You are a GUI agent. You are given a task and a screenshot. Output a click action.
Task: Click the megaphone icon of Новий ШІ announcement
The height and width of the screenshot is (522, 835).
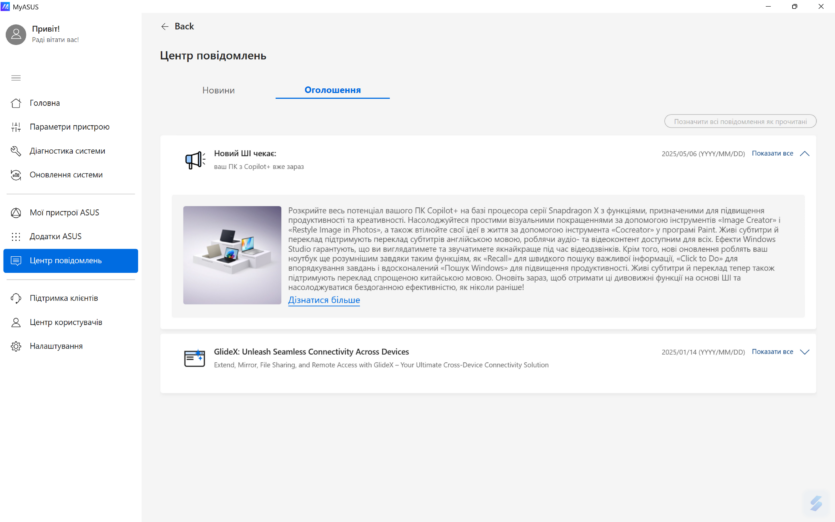click(195, 160)
